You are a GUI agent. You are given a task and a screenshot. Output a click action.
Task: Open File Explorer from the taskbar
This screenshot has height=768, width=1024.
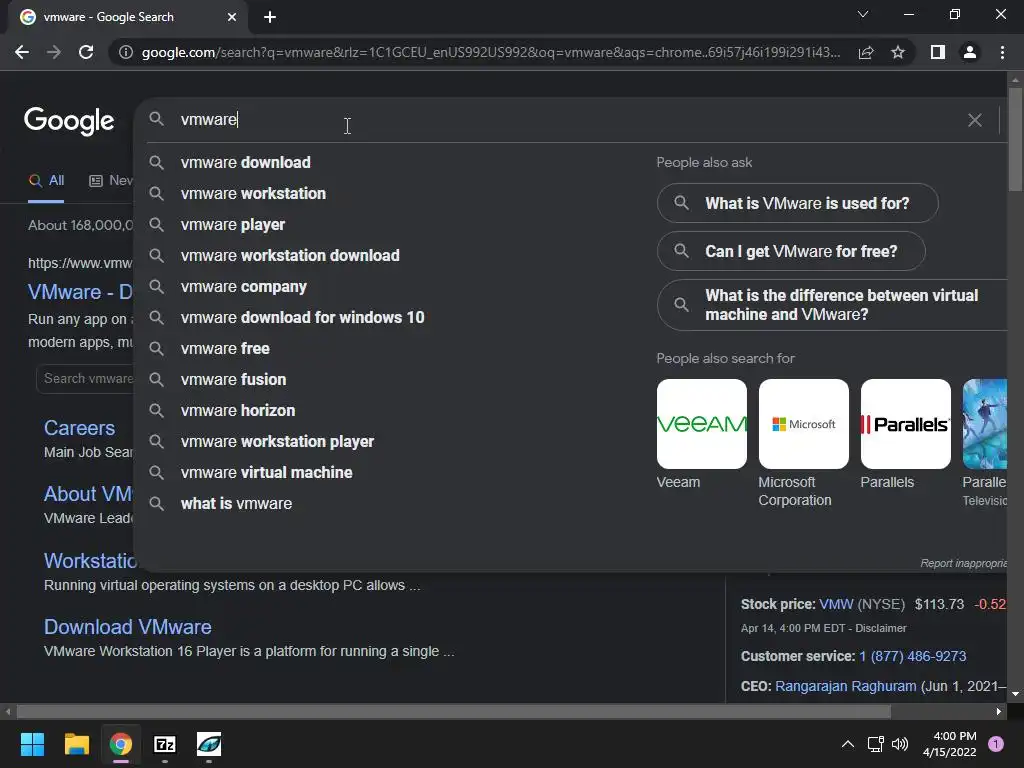click(x=76, y=744)
